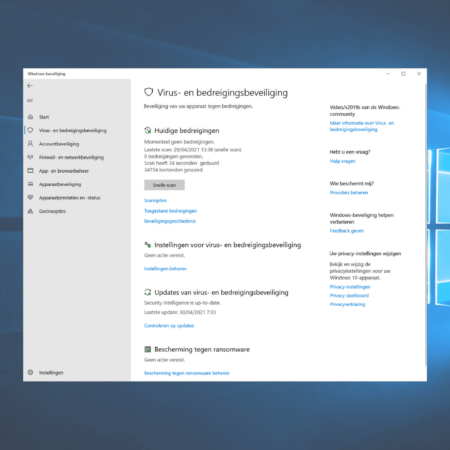
Task: Open Beveiligingsgeschiedenis link
Action: [x=170, y=221]
